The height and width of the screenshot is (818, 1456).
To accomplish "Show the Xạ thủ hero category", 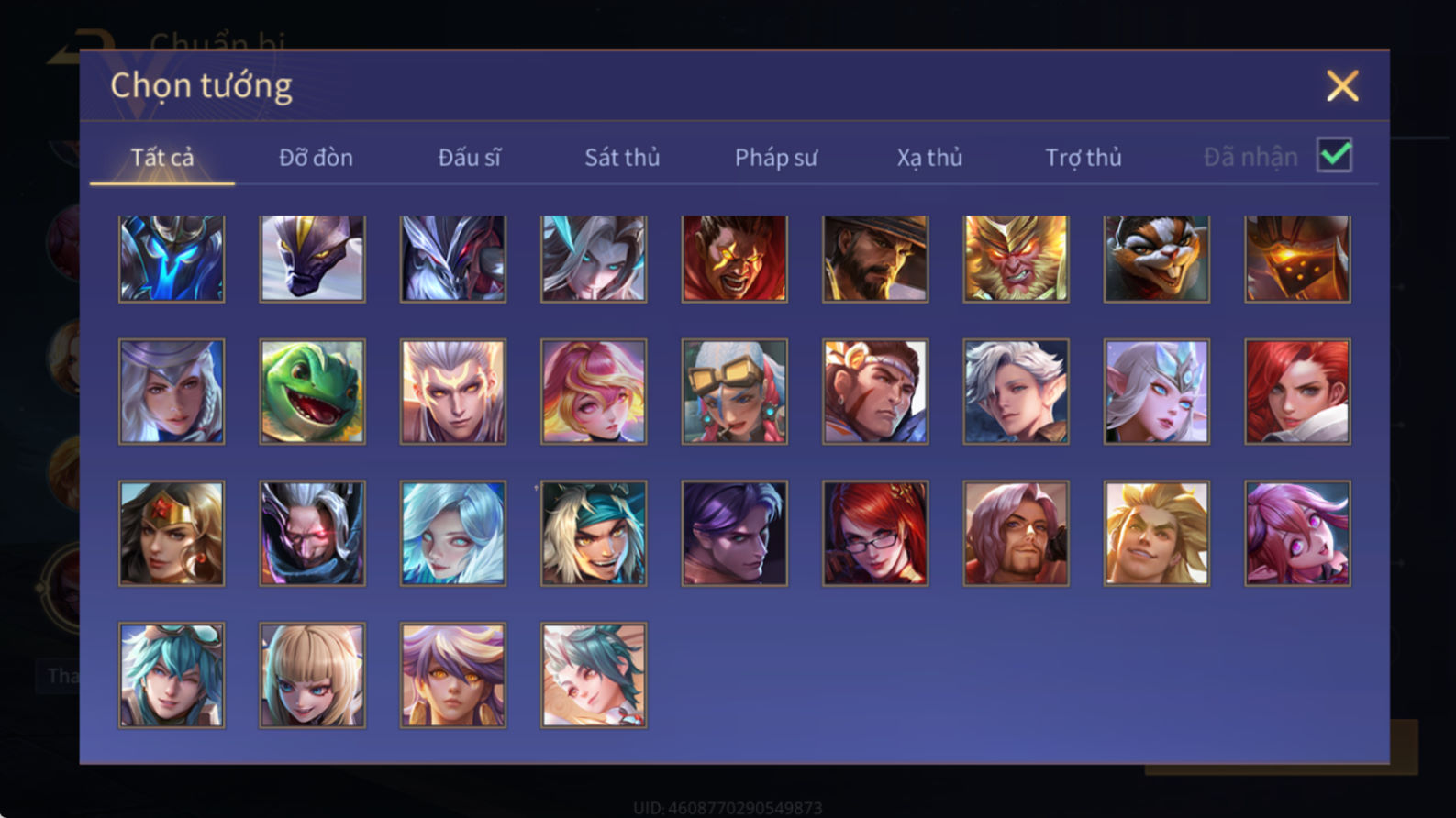I will (x=929, y=157).
